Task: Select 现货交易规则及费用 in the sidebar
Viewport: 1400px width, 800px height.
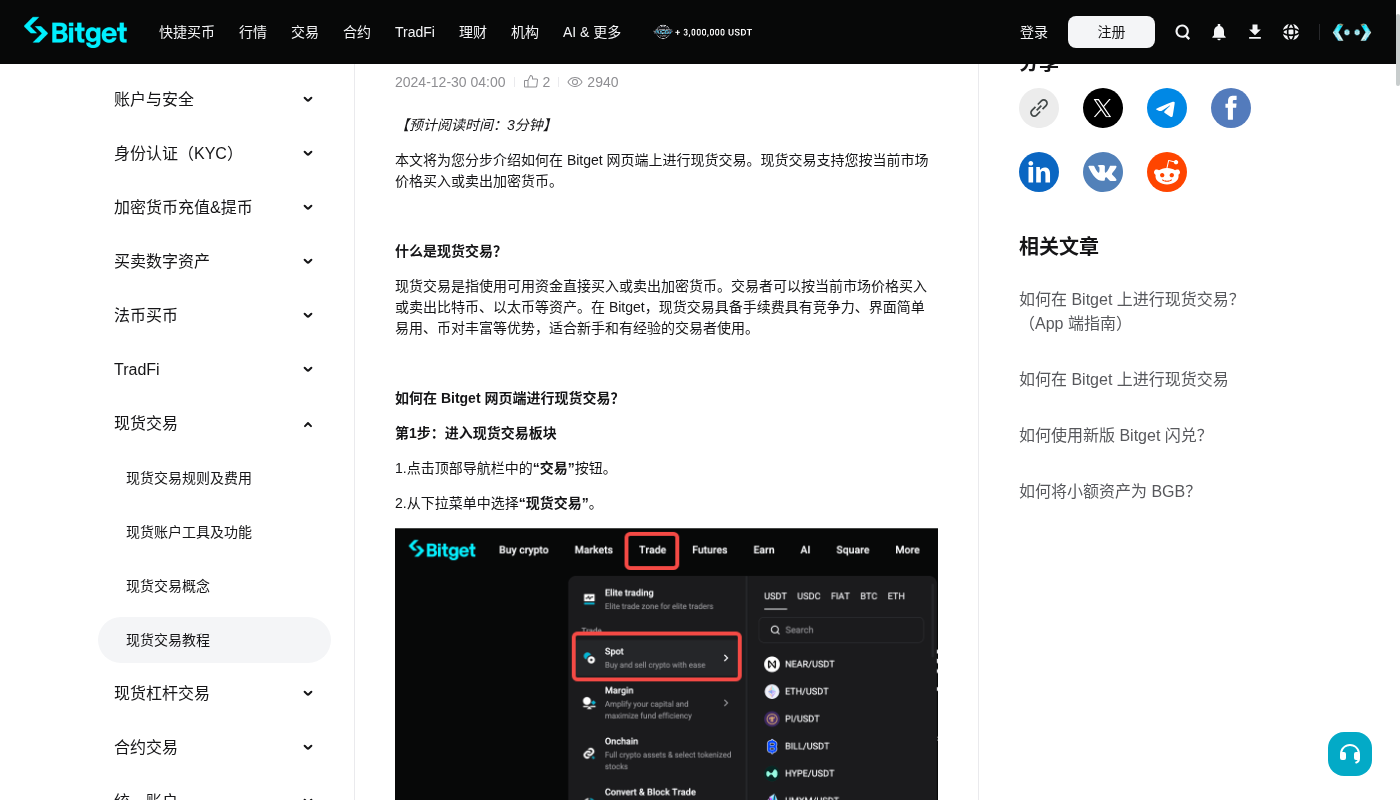Action: [189, 478]
